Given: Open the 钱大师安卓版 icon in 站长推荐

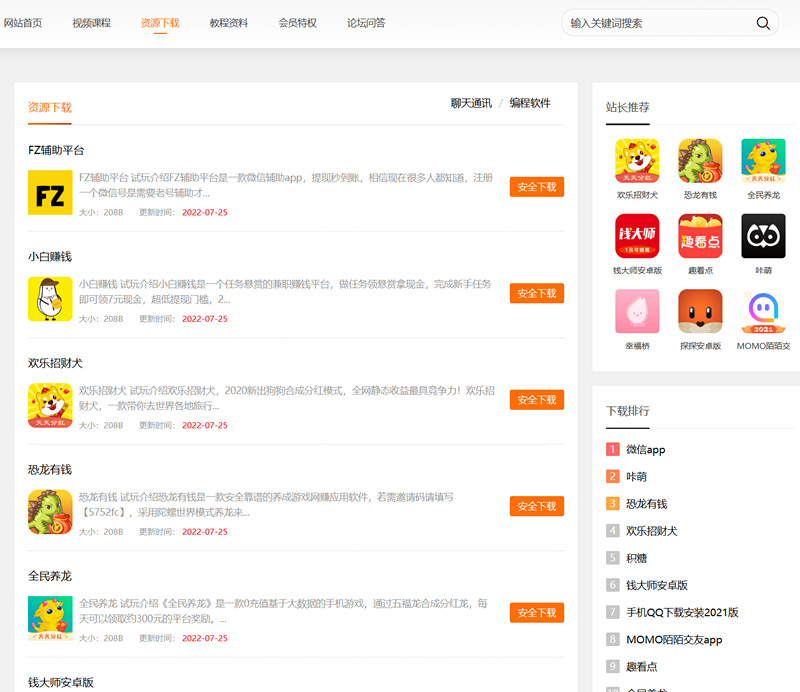Looking at the screenshot, I should coord(636,237).
